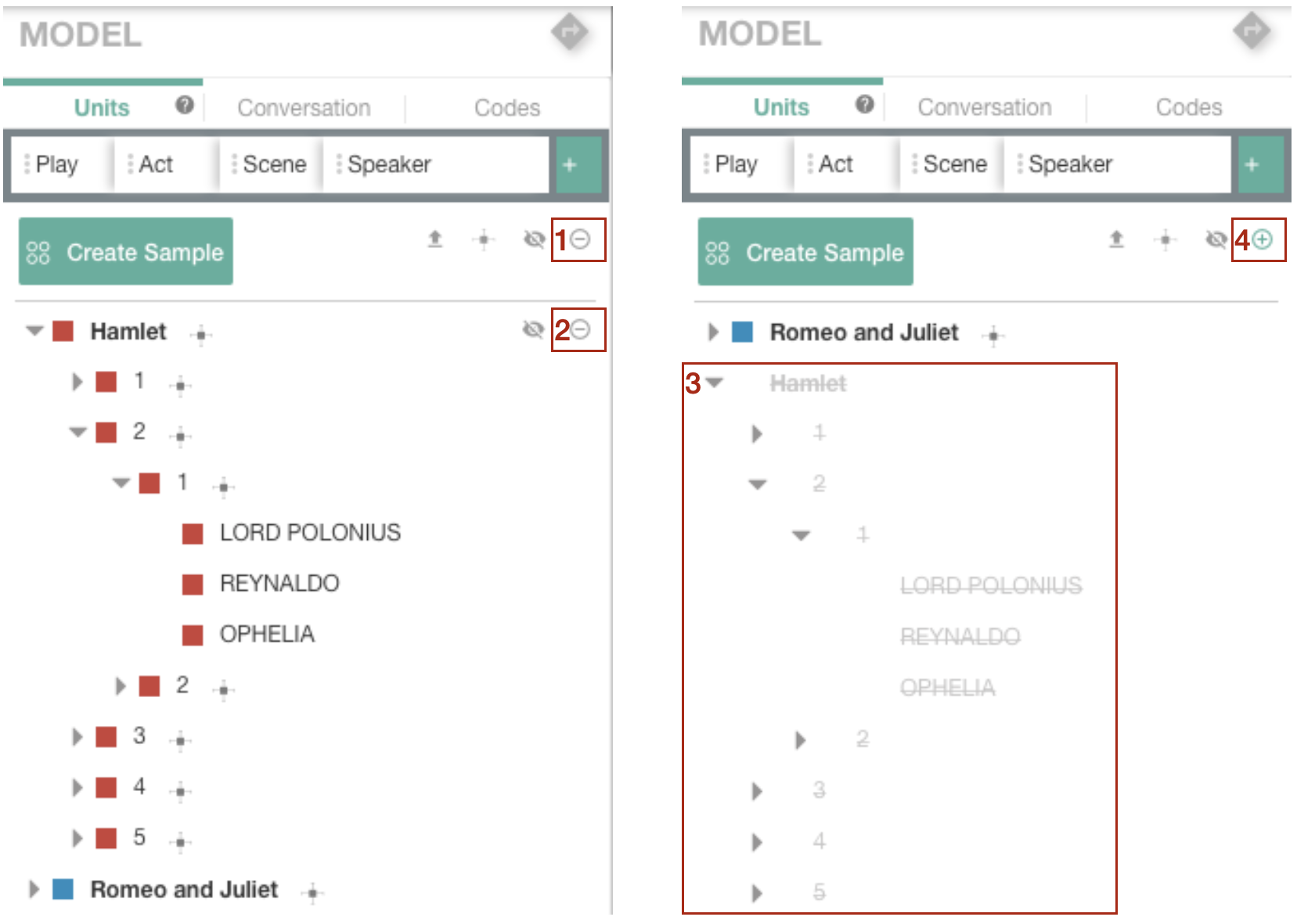Click the minus-circle icon in the Hamlet row
1297x924 pixels.
pos(581,329)
